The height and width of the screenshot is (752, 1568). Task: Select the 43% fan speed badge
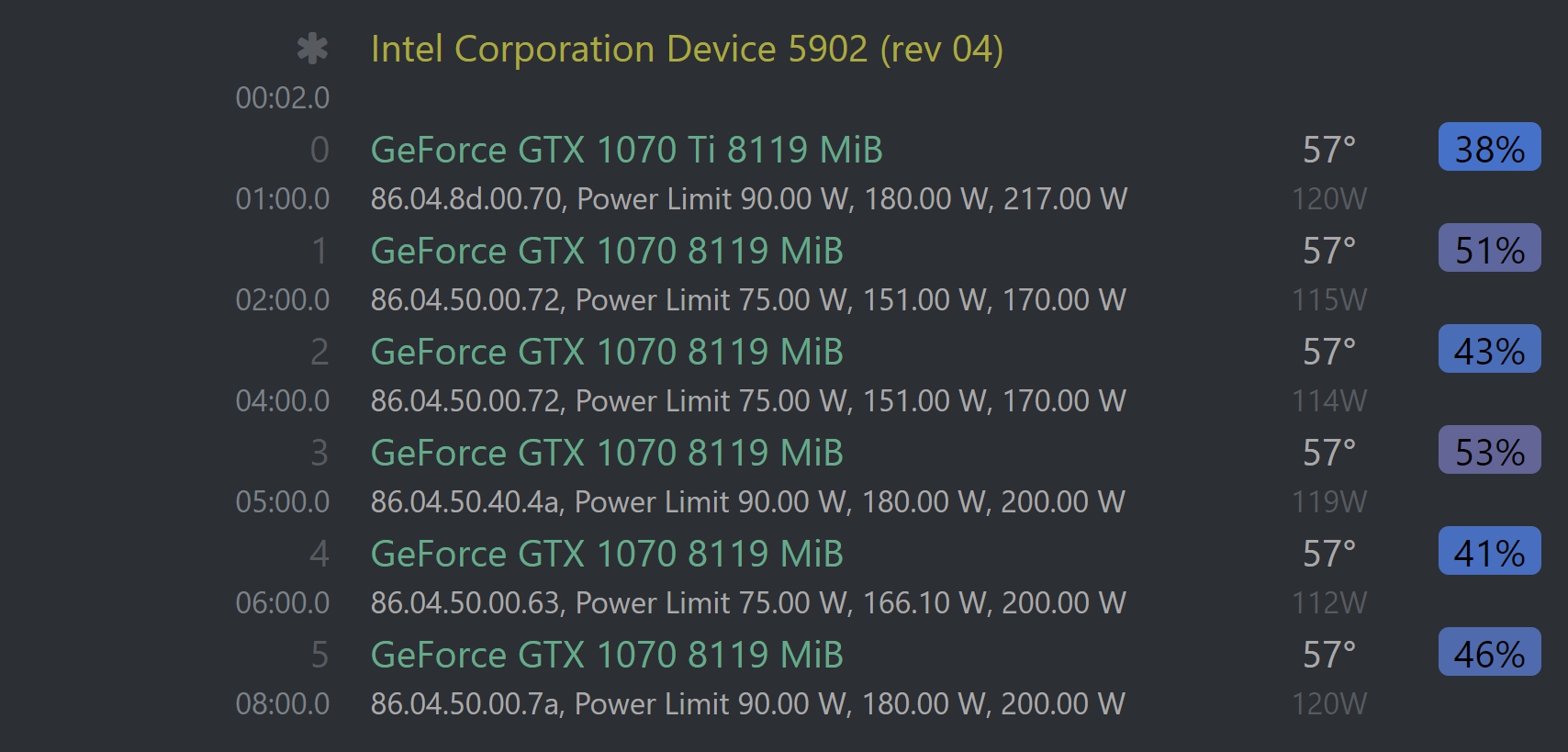point(1489,350)
